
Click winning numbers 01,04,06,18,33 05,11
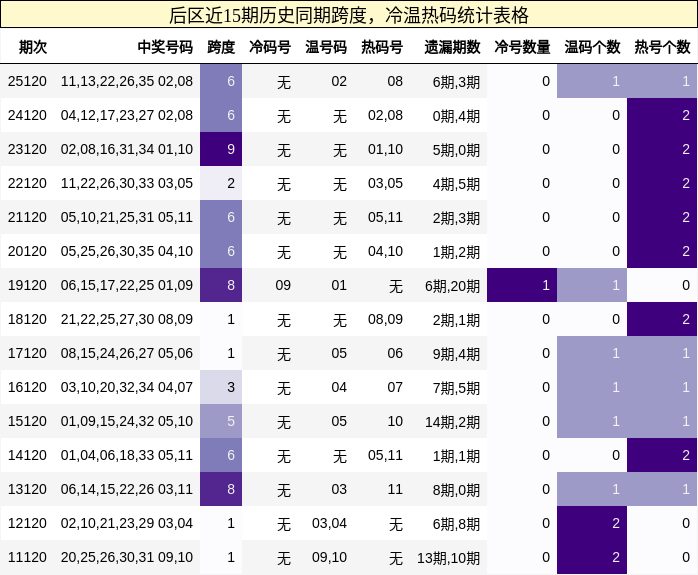tap(127, 455)
